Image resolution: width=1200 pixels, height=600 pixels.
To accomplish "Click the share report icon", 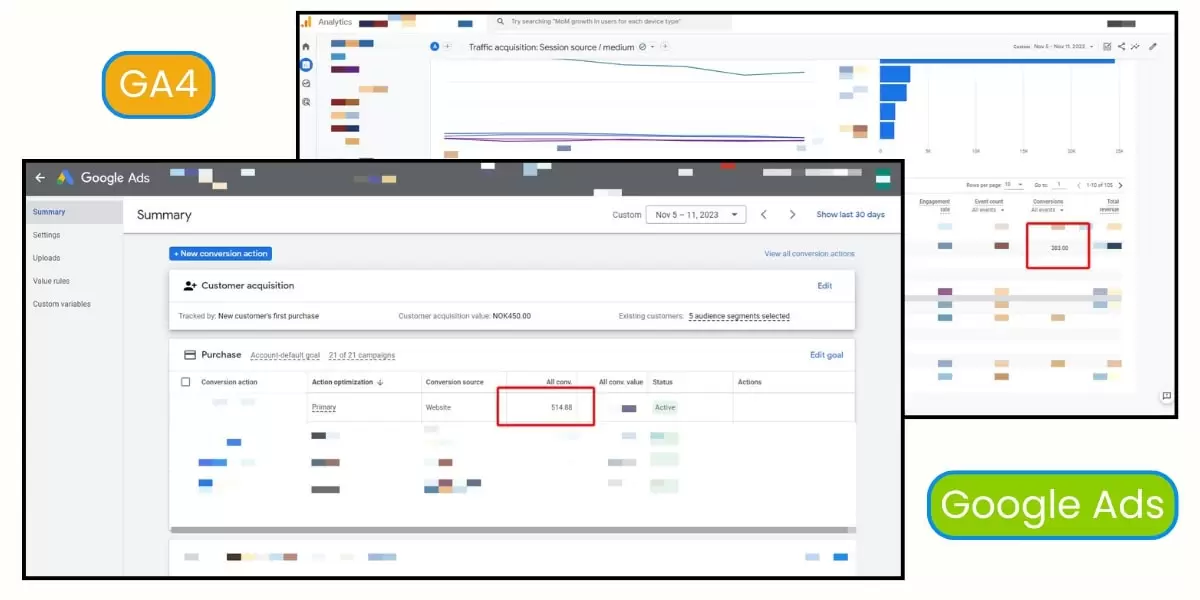I will pyautogui.click(x=1121, y=47).
